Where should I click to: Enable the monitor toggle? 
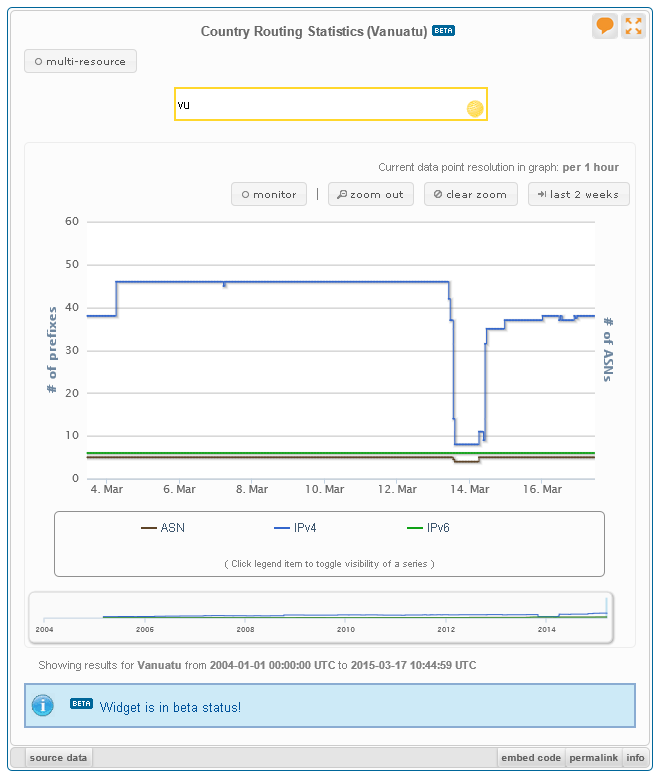(x=269, y=194)
